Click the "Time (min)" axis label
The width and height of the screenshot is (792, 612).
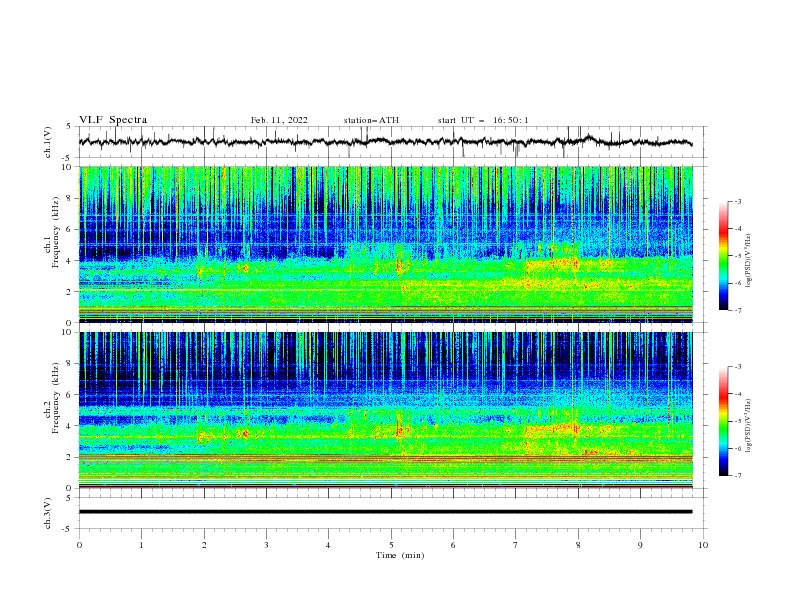(x=400, y=555)
